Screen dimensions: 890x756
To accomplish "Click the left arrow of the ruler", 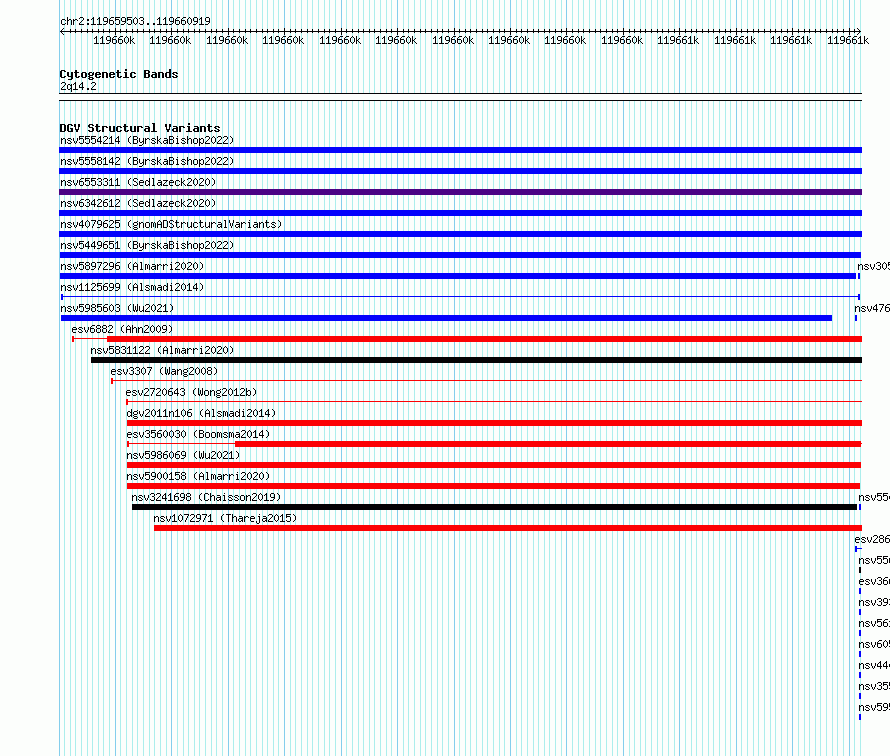I will click(62, 32).
